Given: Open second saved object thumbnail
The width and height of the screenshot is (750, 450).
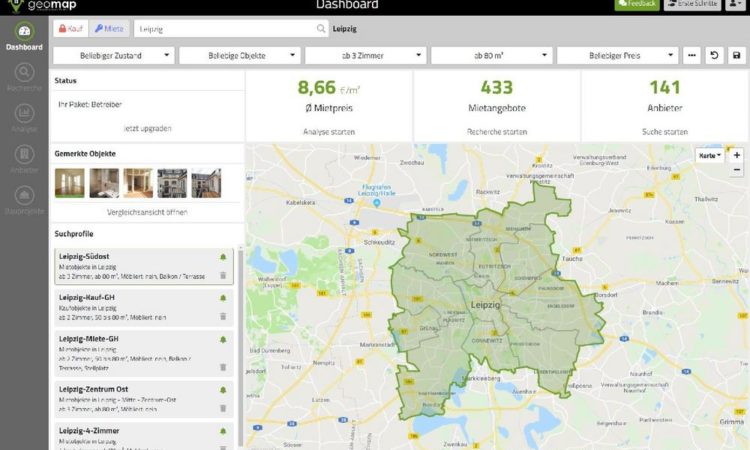Looking at the screenshot, I should coord(104,183).
